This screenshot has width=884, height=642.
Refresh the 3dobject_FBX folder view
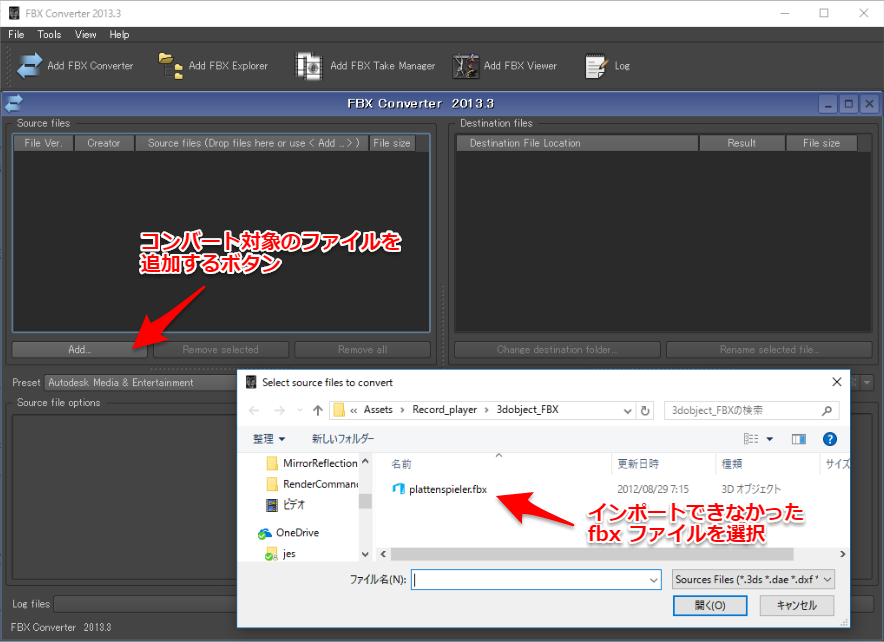[x=645, y=410]
